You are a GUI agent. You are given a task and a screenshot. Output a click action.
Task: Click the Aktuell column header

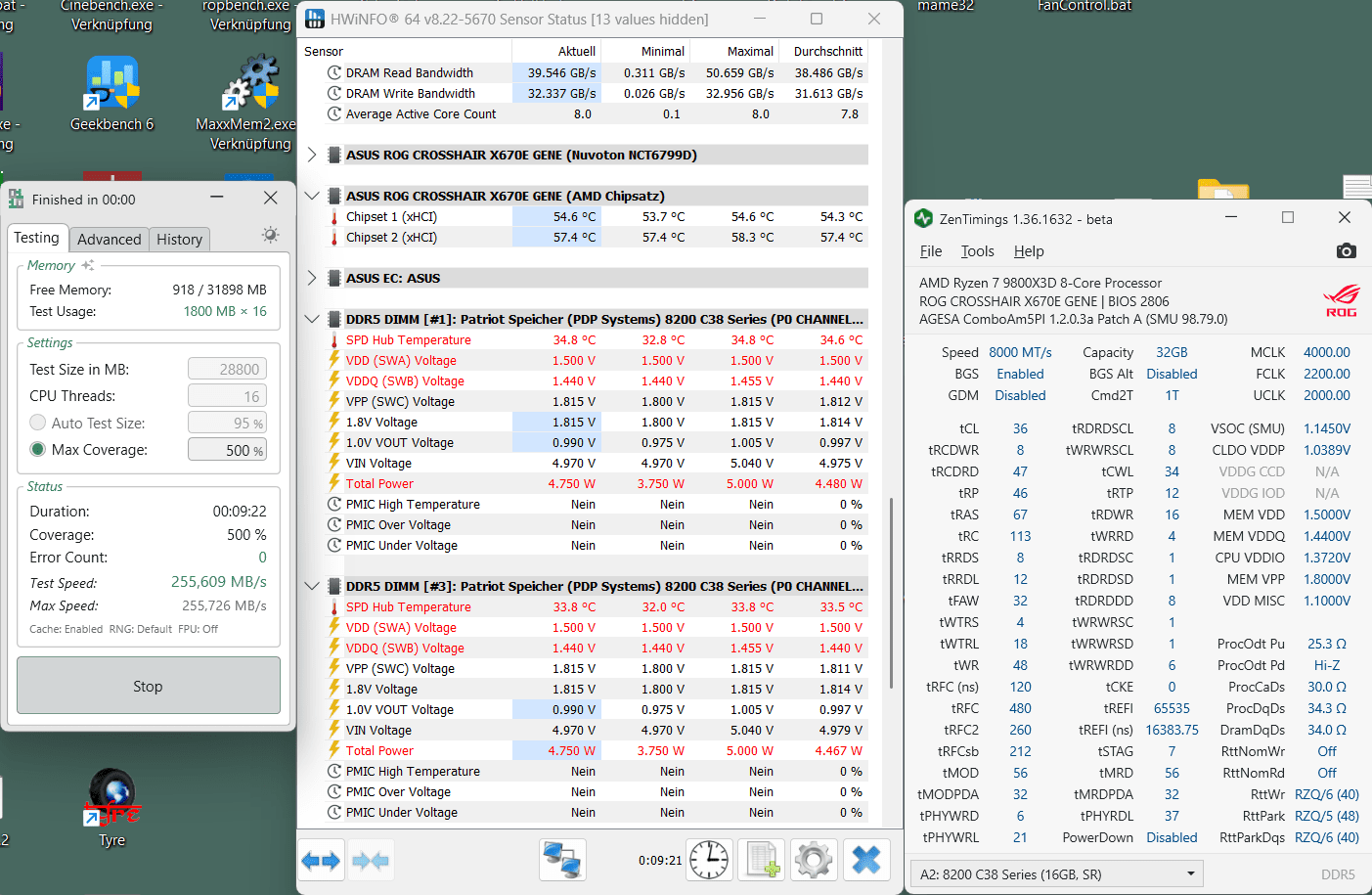point(556,52)
